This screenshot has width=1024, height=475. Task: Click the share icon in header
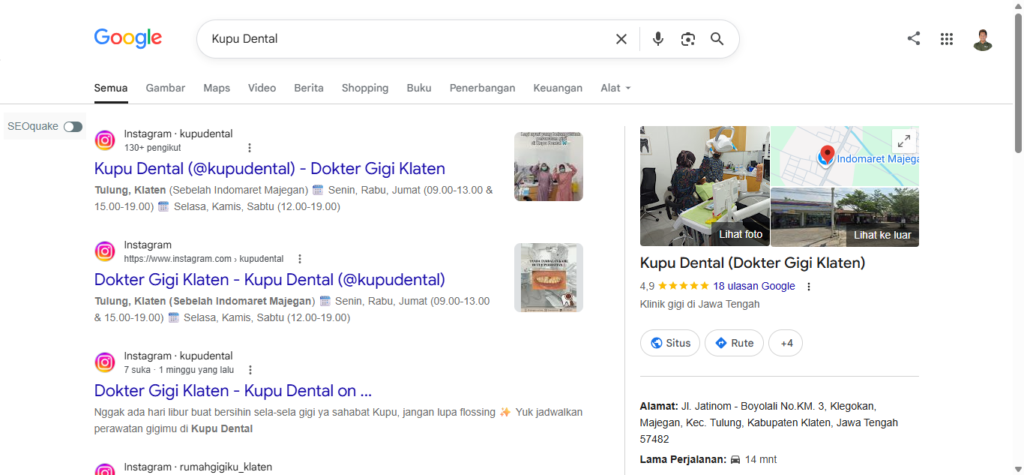click(x=914, y=39)
